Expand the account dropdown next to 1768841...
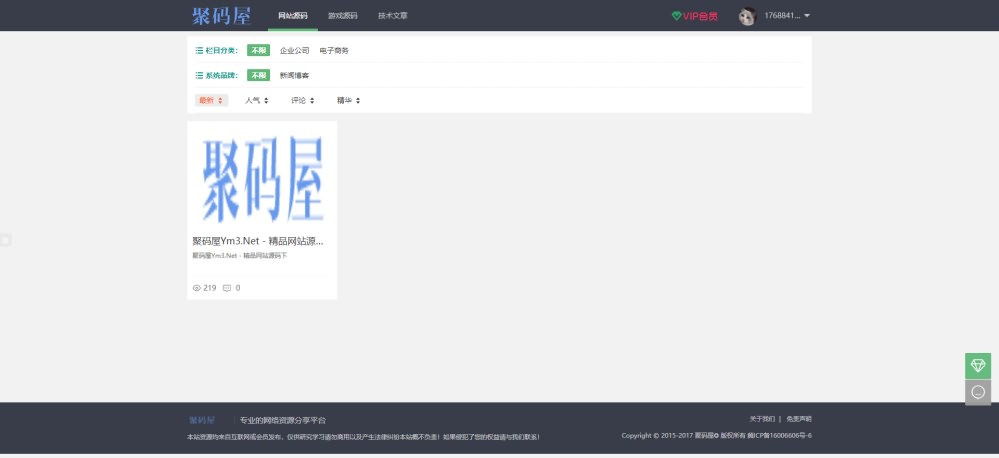The height and width of the screenshot is (458, 999). [807, 16]
